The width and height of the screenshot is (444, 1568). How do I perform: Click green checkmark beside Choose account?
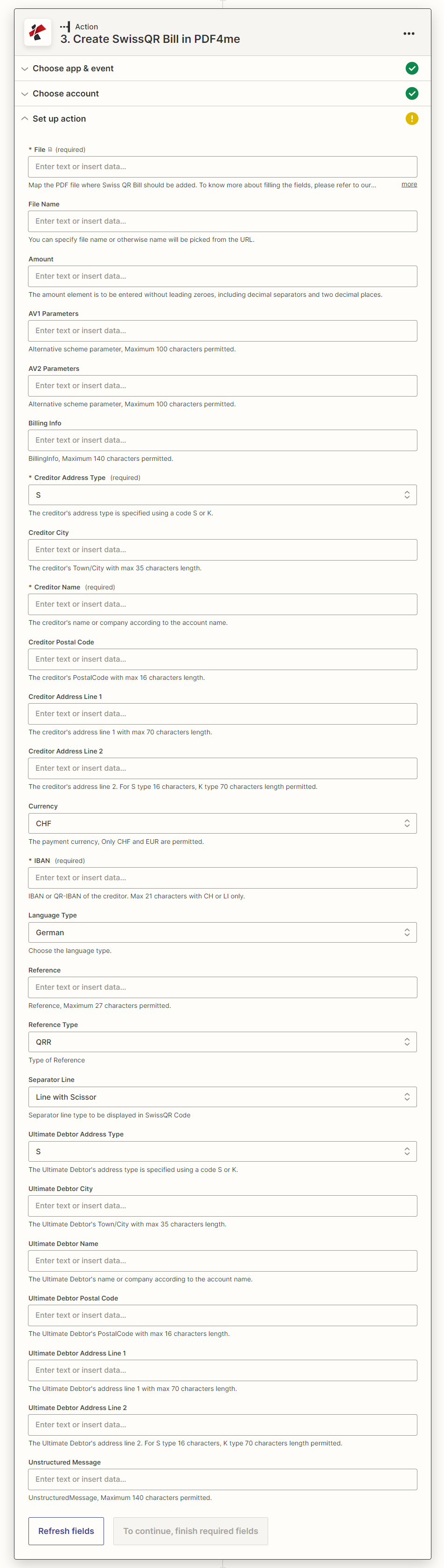412,94
